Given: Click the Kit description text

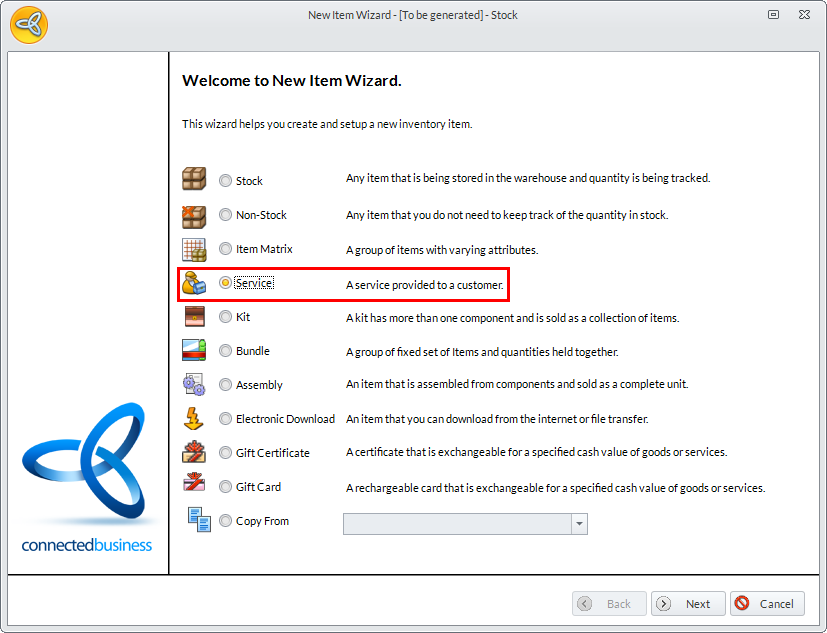Looking at the screenshot, I should point(513,318).
